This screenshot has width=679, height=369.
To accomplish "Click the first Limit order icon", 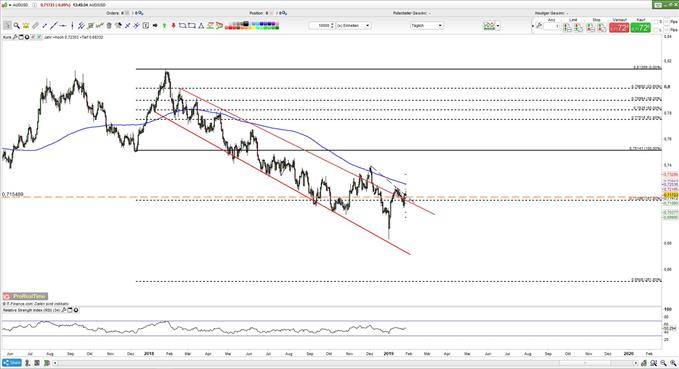I will [x=566, y=27].
